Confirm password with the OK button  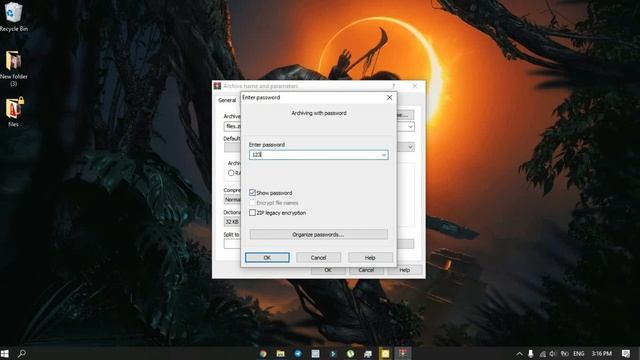(x=267, y=258)
